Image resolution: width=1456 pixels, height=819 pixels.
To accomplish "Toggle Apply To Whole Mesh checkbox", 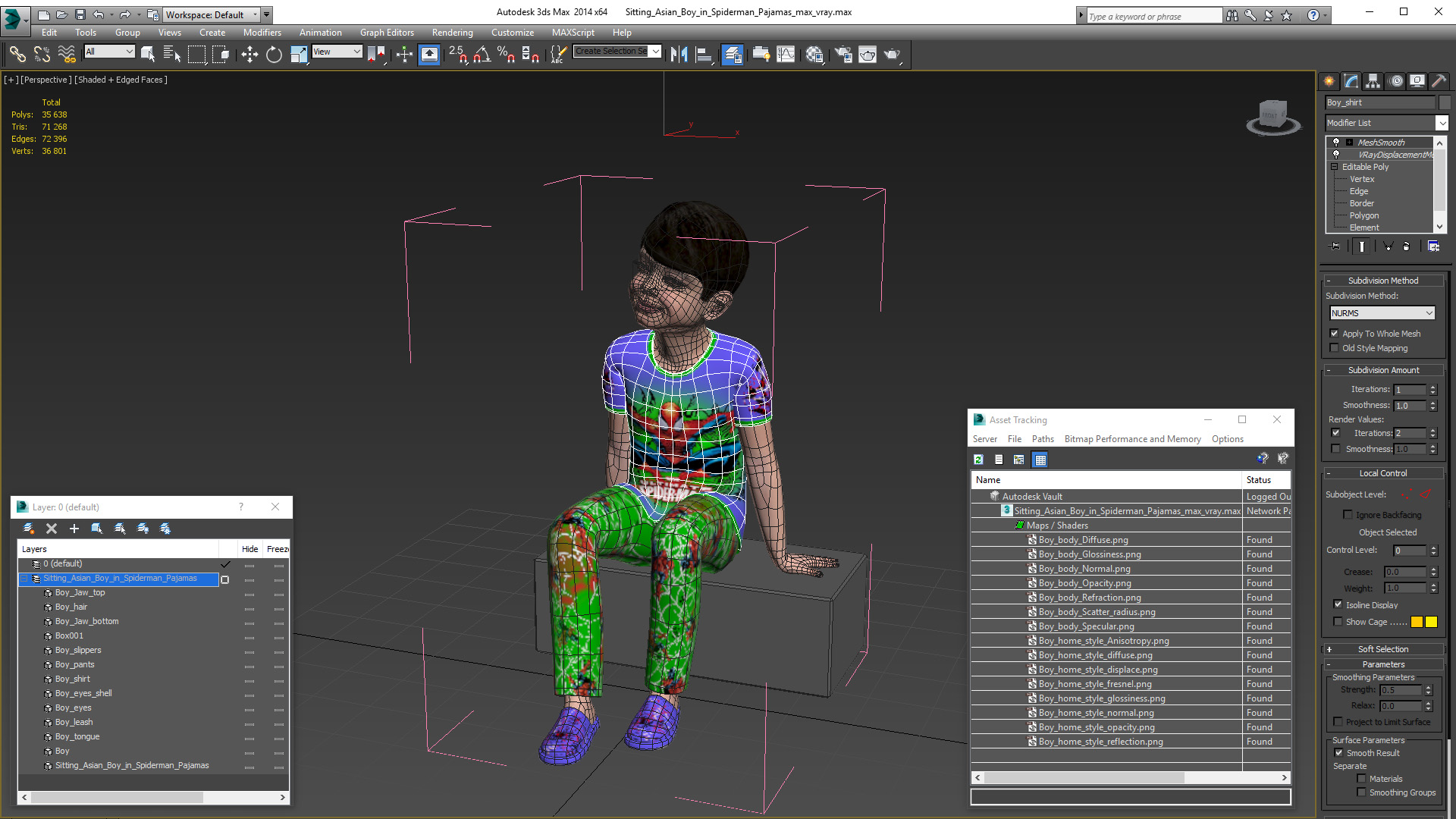I will (1335, 334).
